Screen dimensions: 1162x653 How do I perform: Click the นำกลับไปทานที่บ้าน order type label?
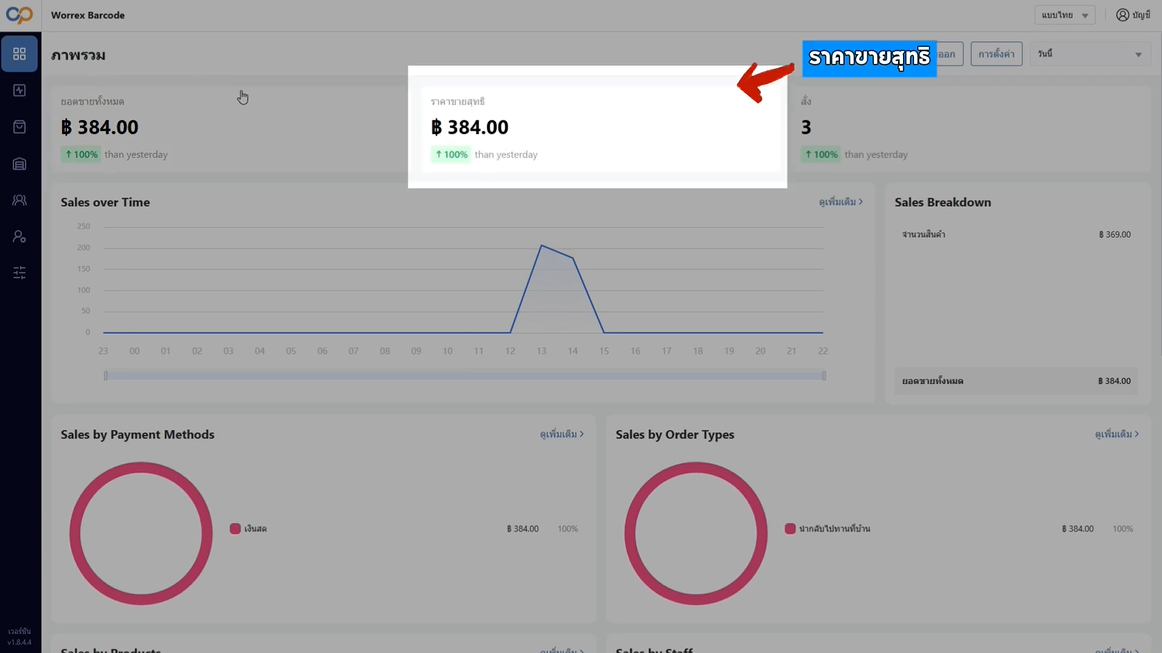pos(834,528)
